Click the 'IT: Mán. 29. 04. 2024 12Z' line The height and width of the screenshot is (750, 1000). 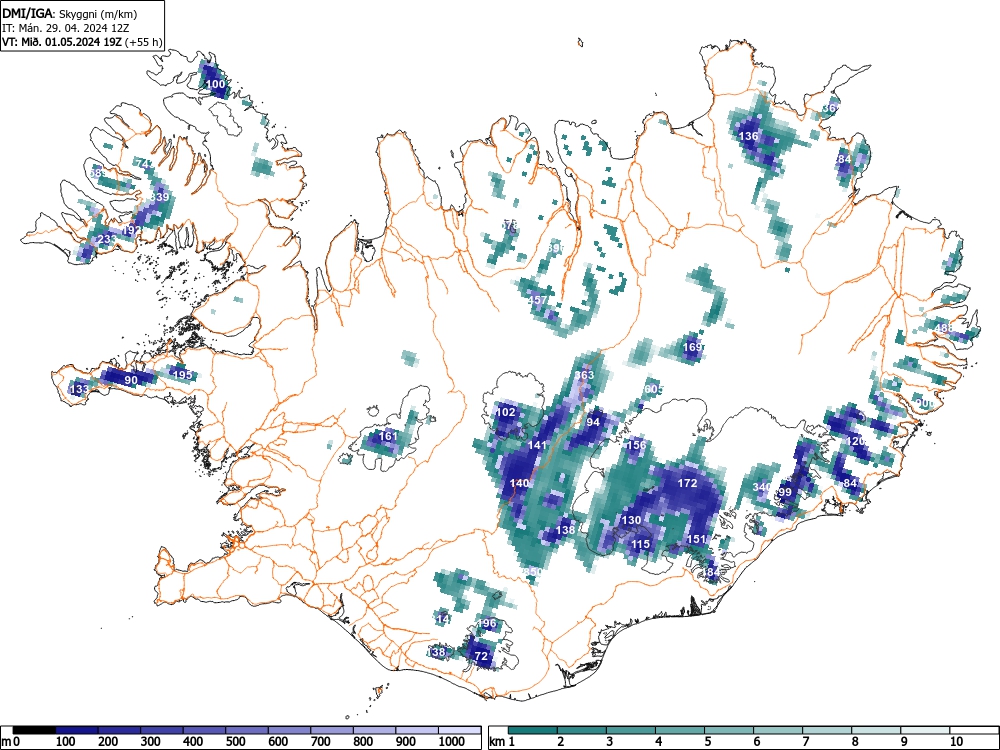click(x=66, y=28)
